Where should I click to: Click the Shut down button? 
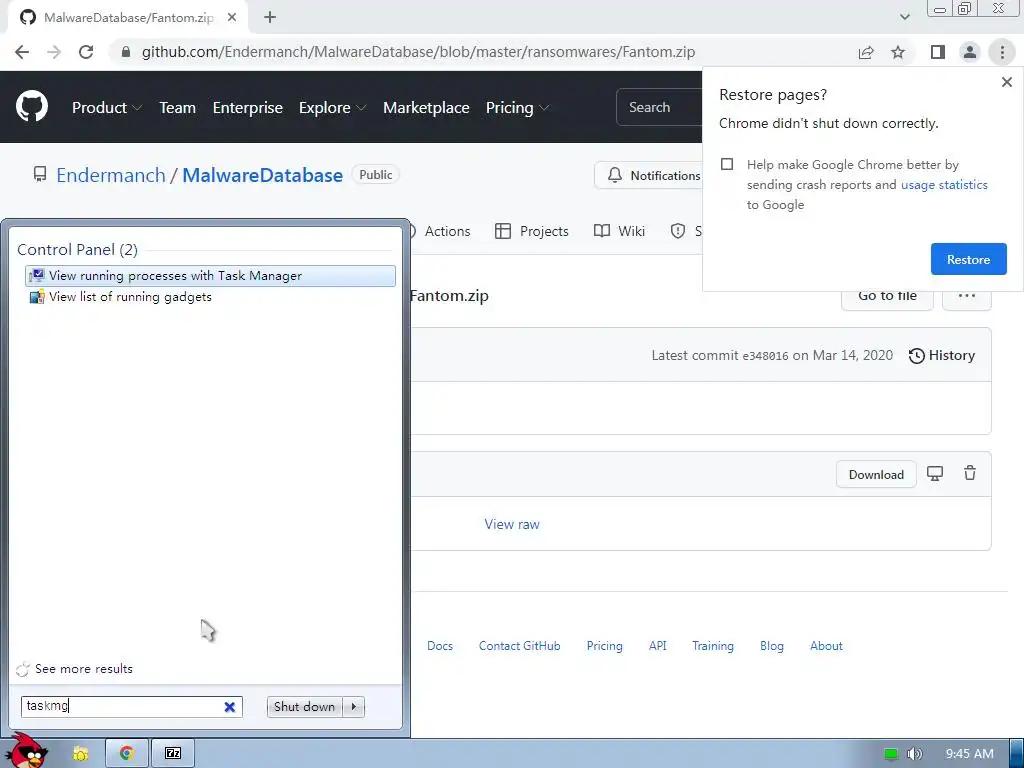[x=305, y=707]
